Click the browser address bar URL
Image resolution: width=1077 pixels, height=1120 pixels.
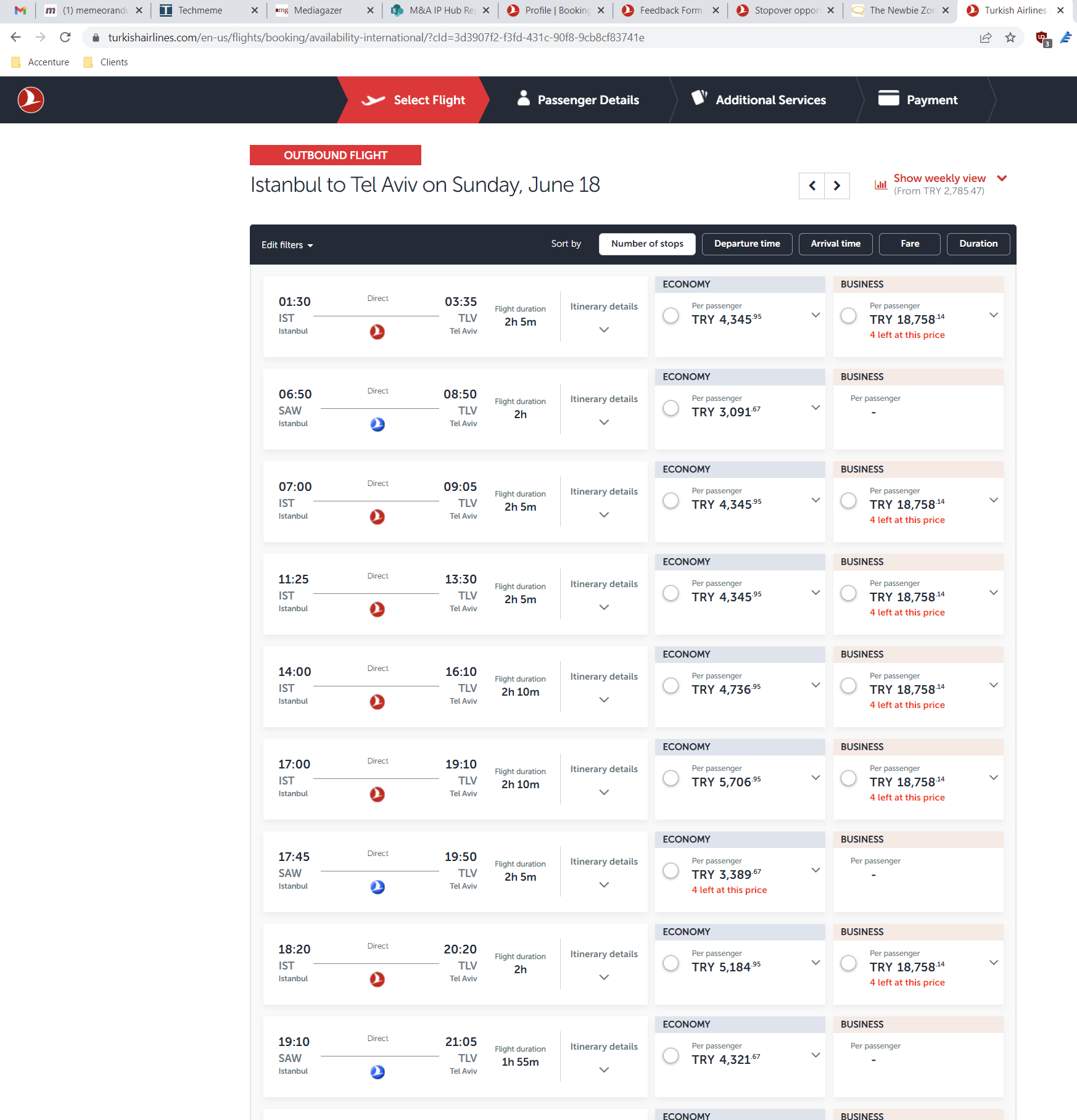click(x=376, y=38)
